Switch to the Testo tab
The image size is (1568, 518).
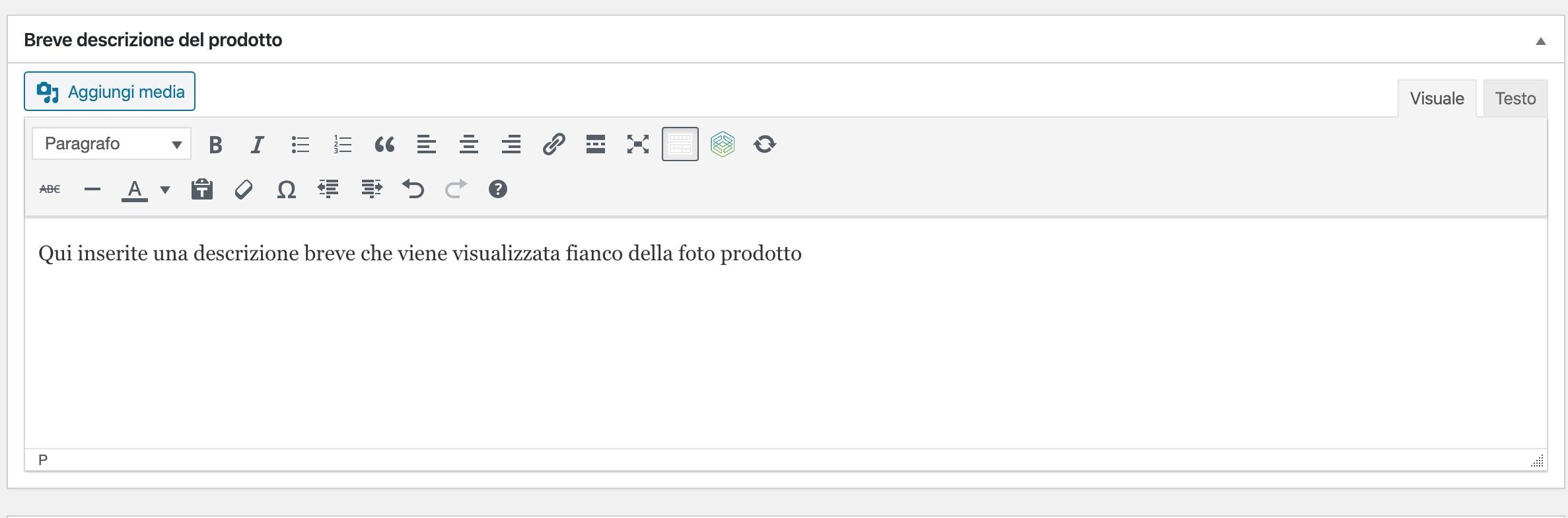point(1515,98)
